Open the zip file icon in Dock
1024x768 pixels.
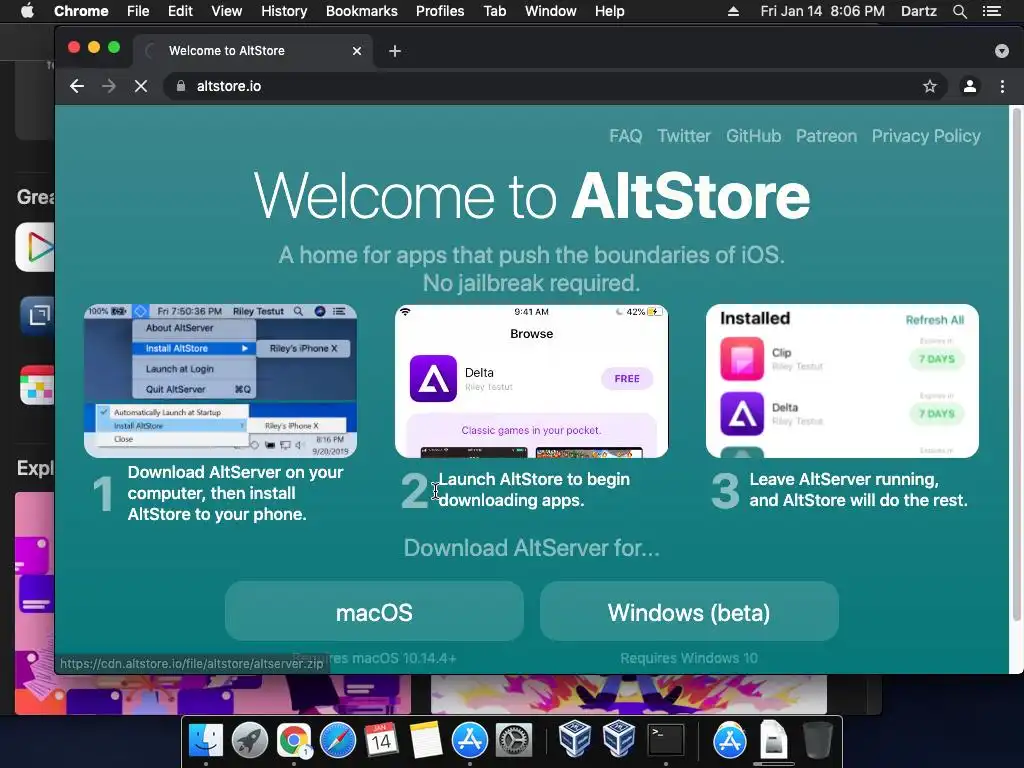(773, 741)
